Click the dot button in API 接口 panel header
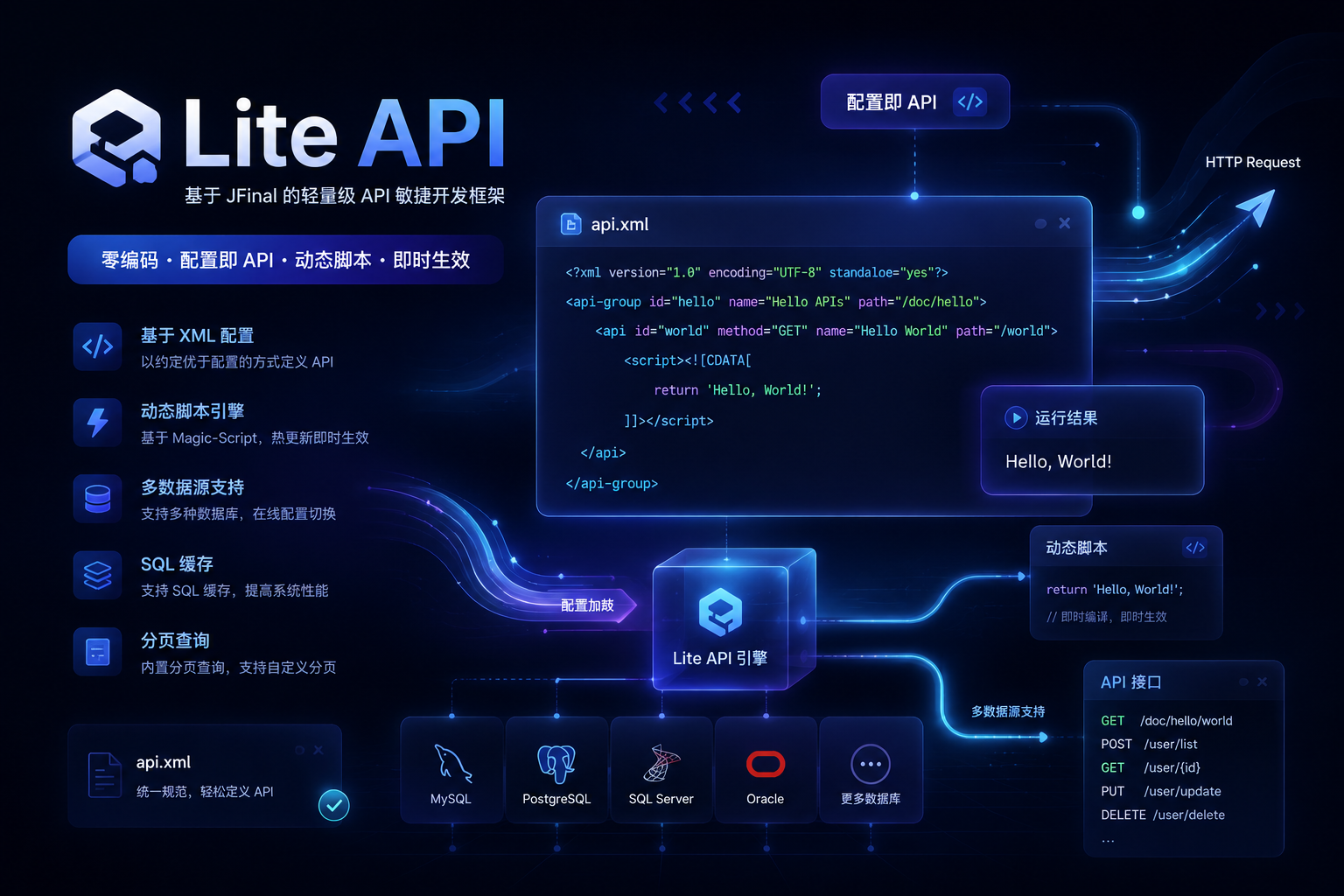The height and width of the screenshot is (896, 1344). [x=1243, y=682]
